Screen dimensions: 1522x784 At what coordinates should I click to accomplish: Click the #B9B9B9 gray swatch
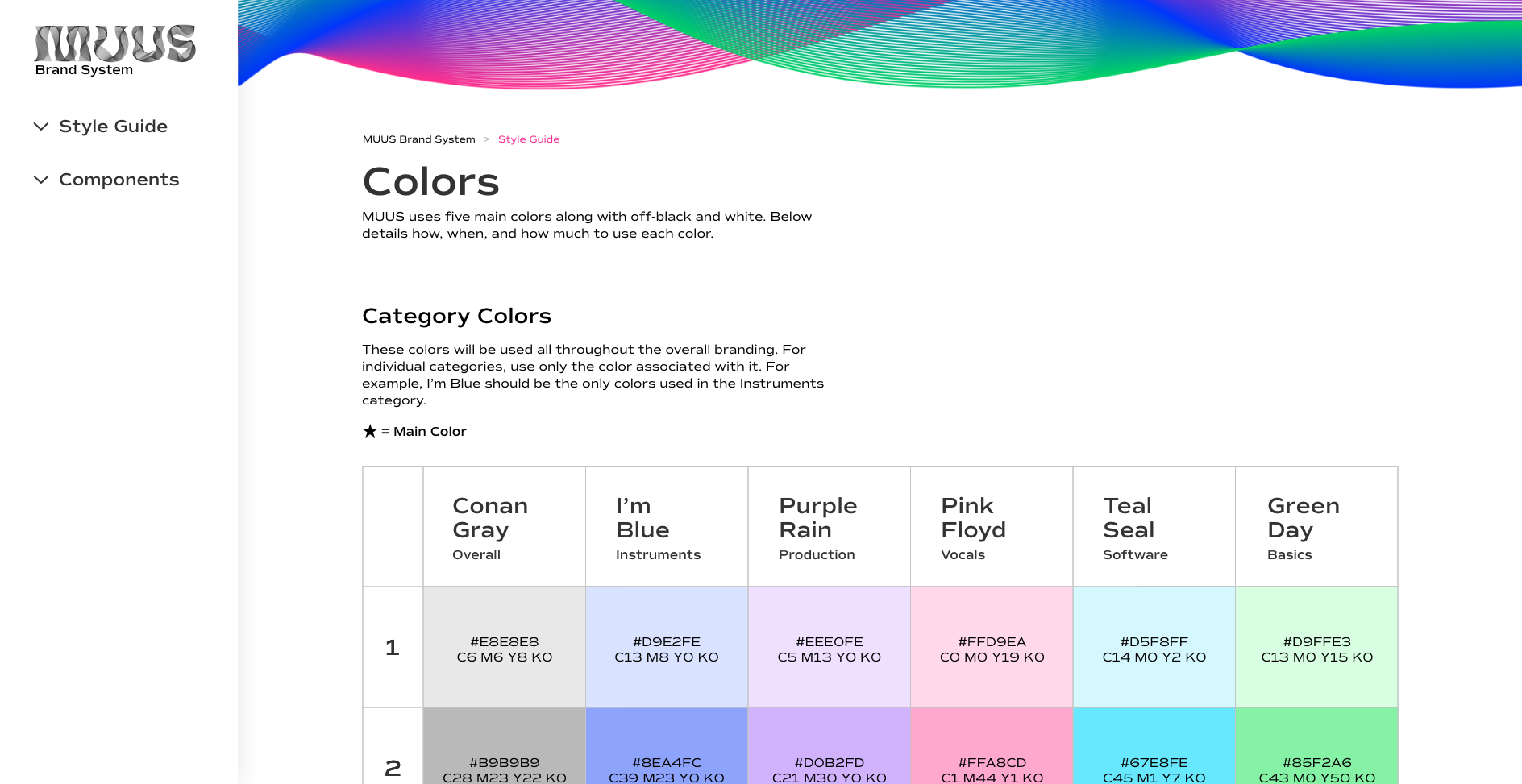pos(504,749)
